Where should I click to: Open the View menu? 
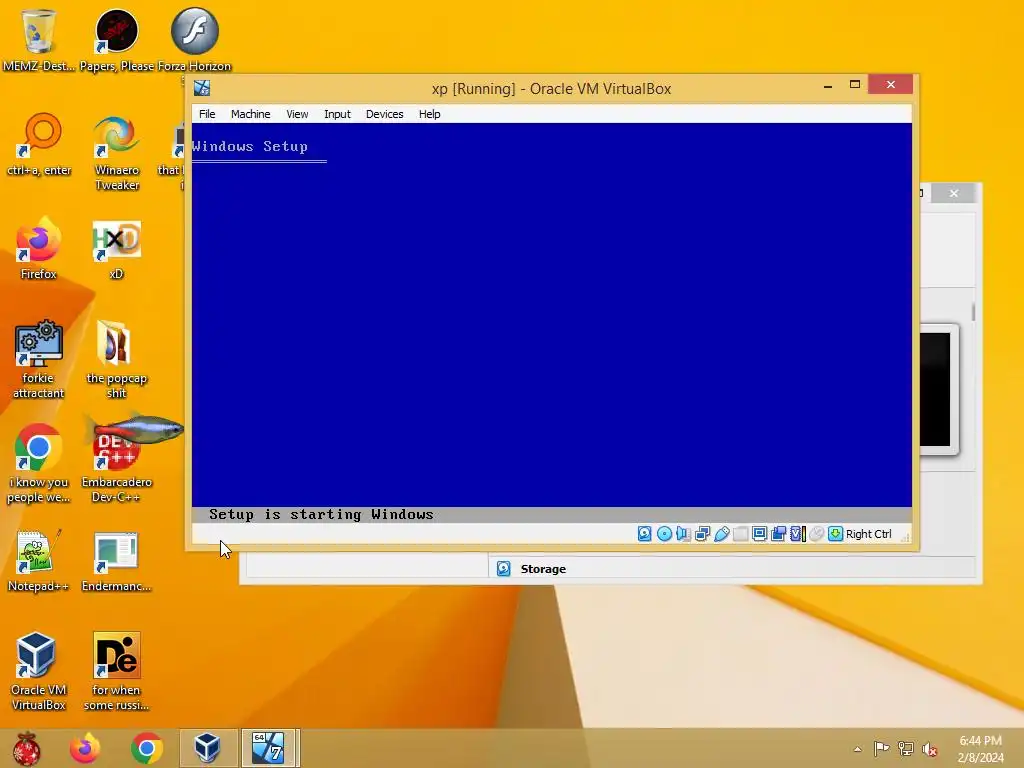(297, 114)
